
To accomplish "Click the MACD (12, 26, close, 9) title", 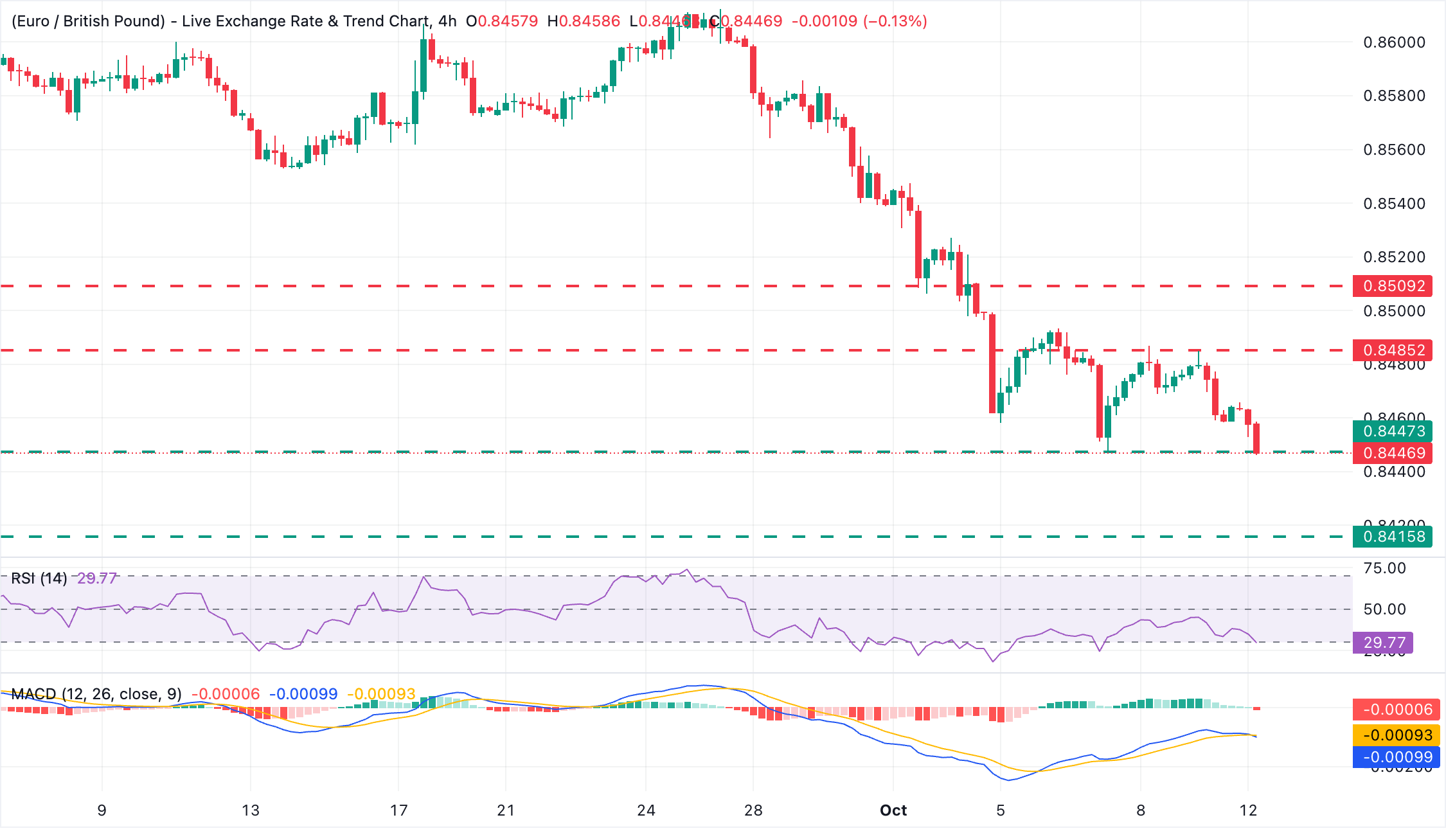I will point(96,694).
